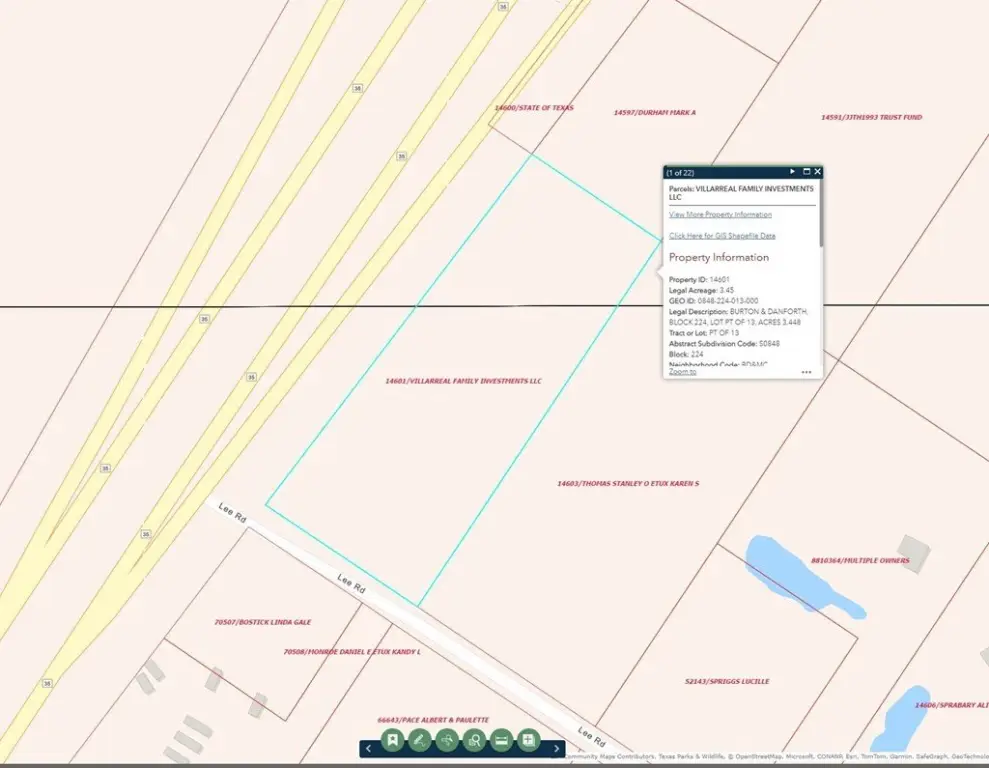989x768 pixels.
Task: Click the Zoom to link in popup
Action: point(682,372)
